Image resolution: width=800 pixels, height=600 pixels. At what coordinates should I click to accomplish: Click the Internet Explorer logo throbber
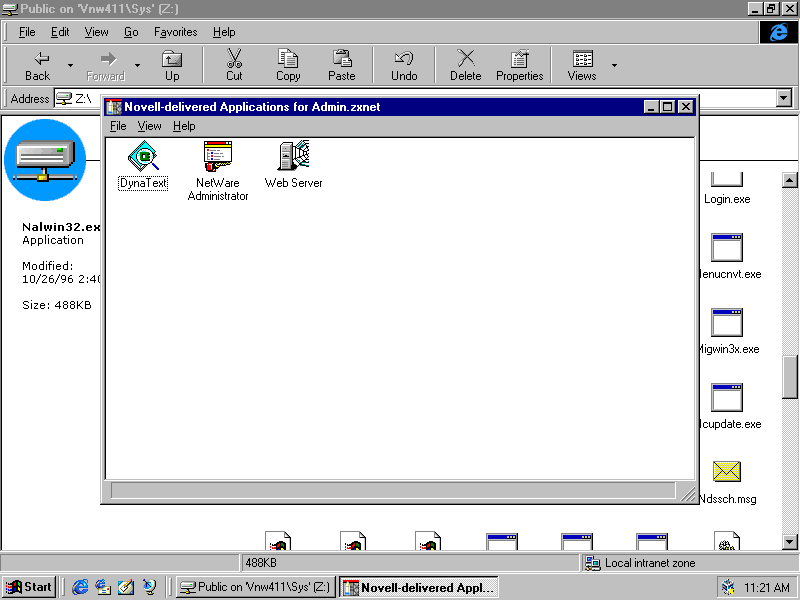pos(779,32)
